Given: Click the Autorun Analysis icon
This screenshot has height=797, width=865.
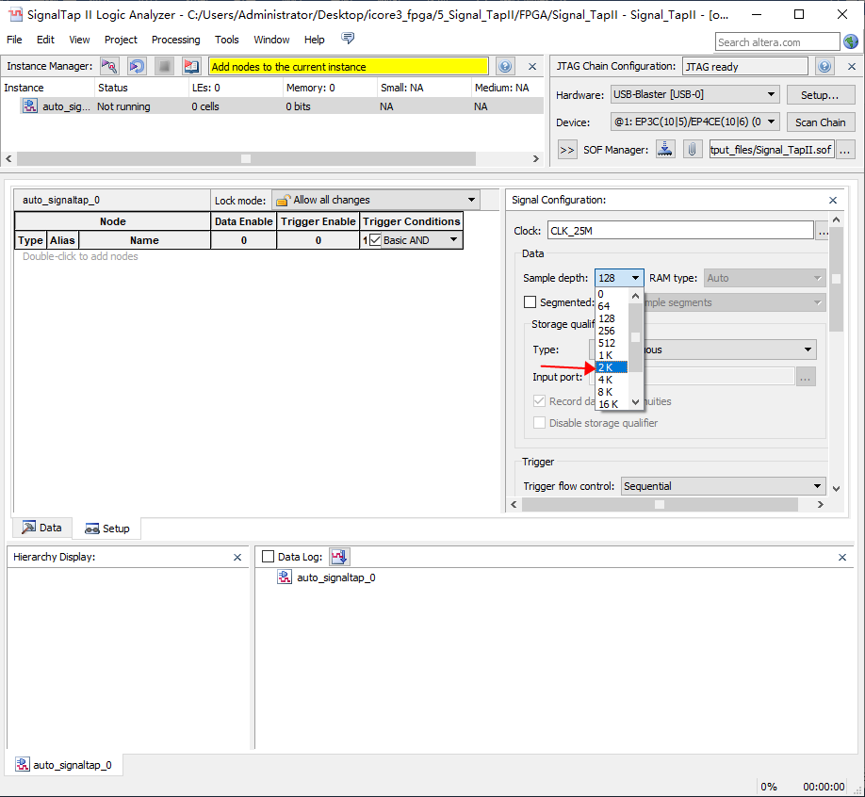Looking at the screenshot, I should [x=137, y=66].
